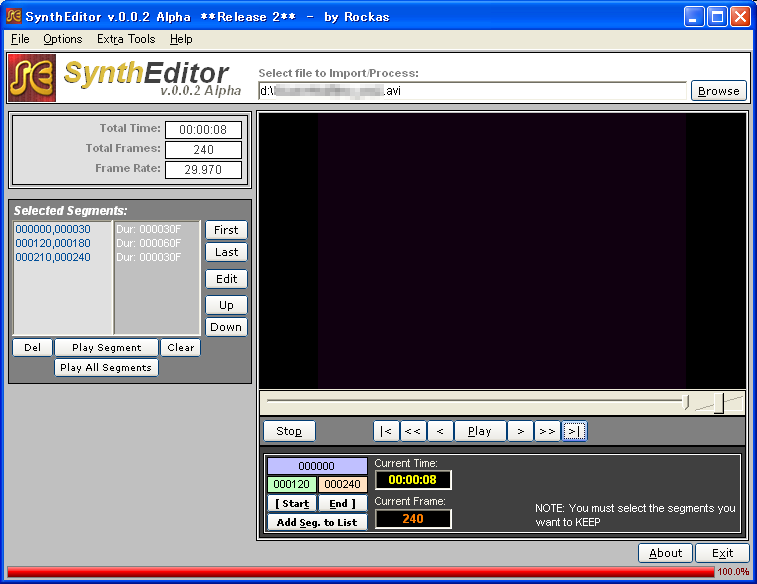Step forward one frame with > button
This screenshot has height=584, width=757.
[x=519, y=431]
